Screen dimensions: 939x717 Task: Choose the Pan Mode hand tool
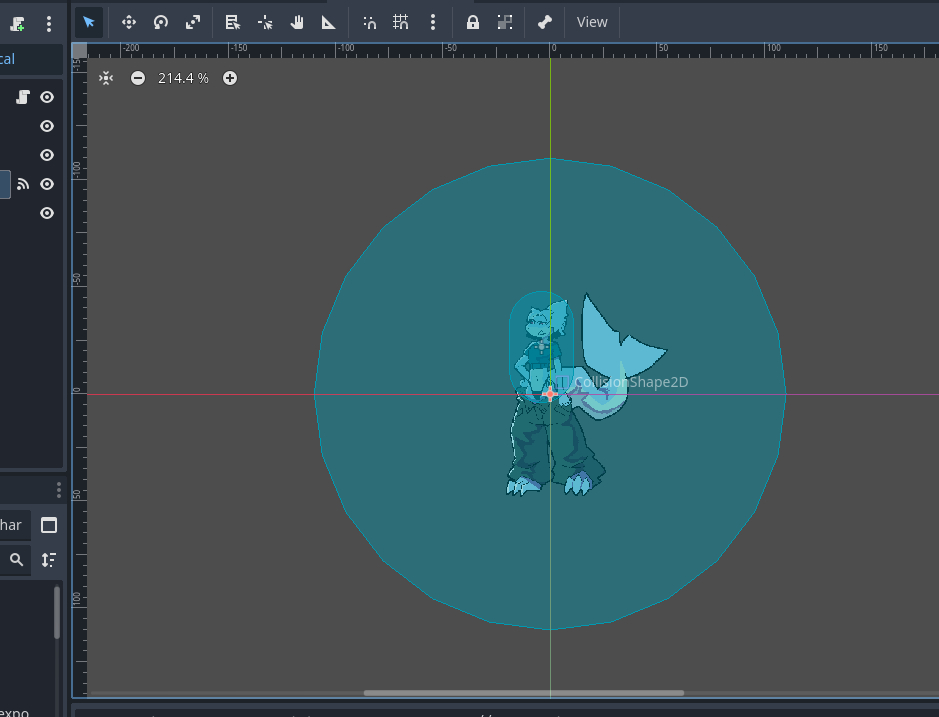pos(297,22)
